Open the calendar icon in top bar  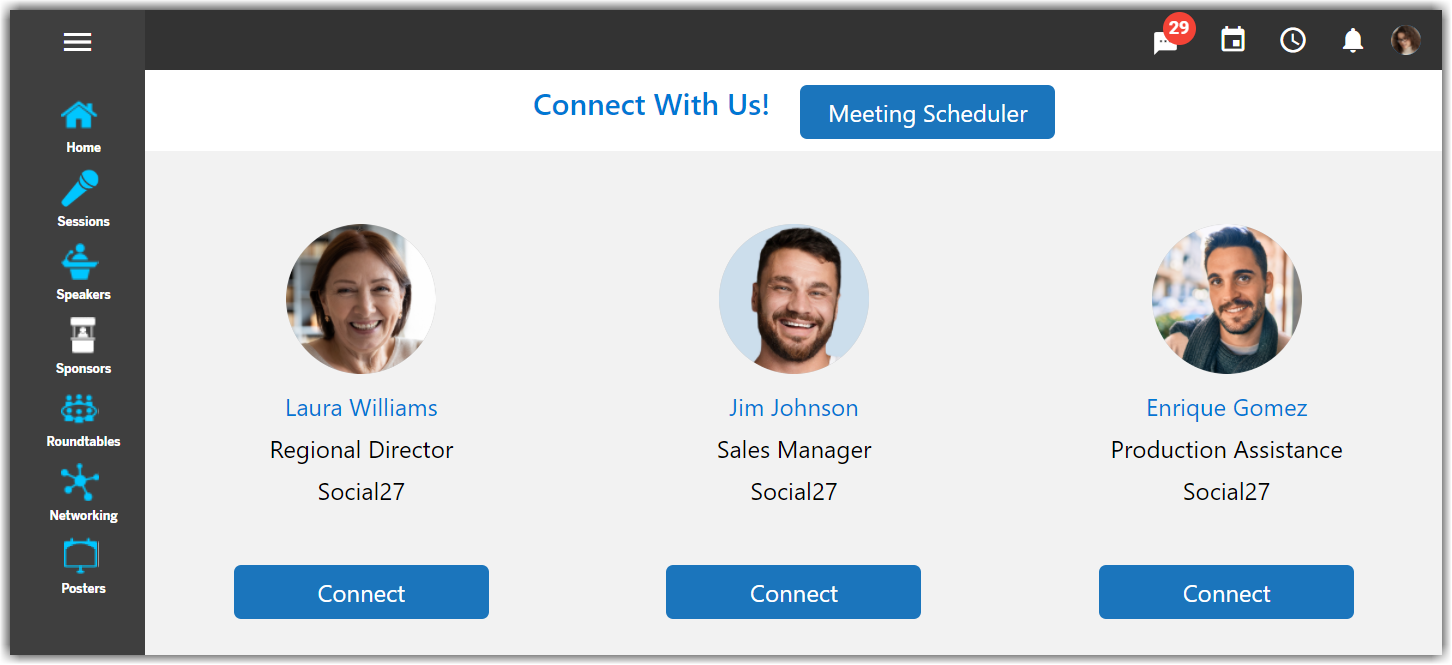(1233, 40)
